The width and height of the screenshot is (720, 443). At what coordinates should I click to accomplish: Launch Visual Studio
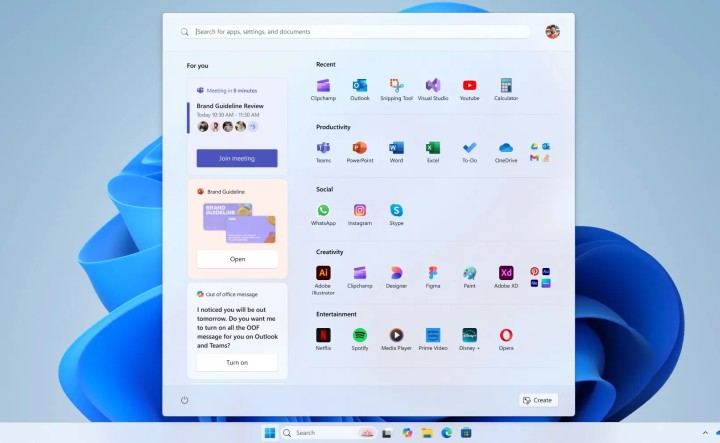point(433,87)
